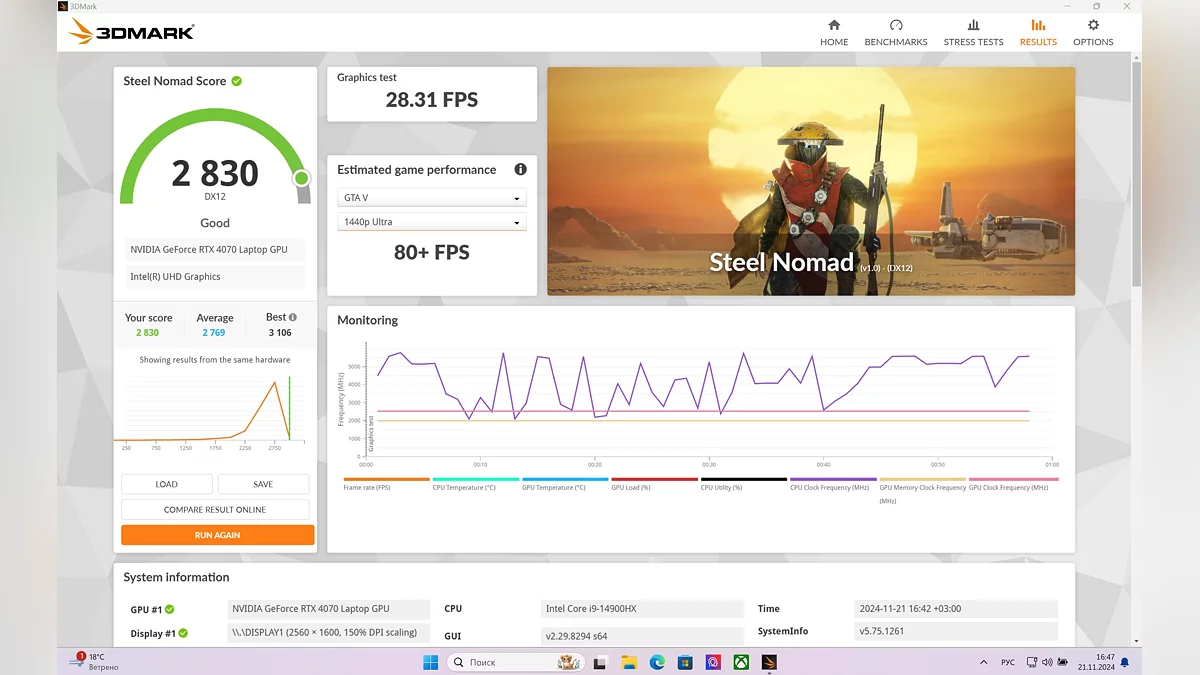Open the Options gear page

coord(1093,32)
